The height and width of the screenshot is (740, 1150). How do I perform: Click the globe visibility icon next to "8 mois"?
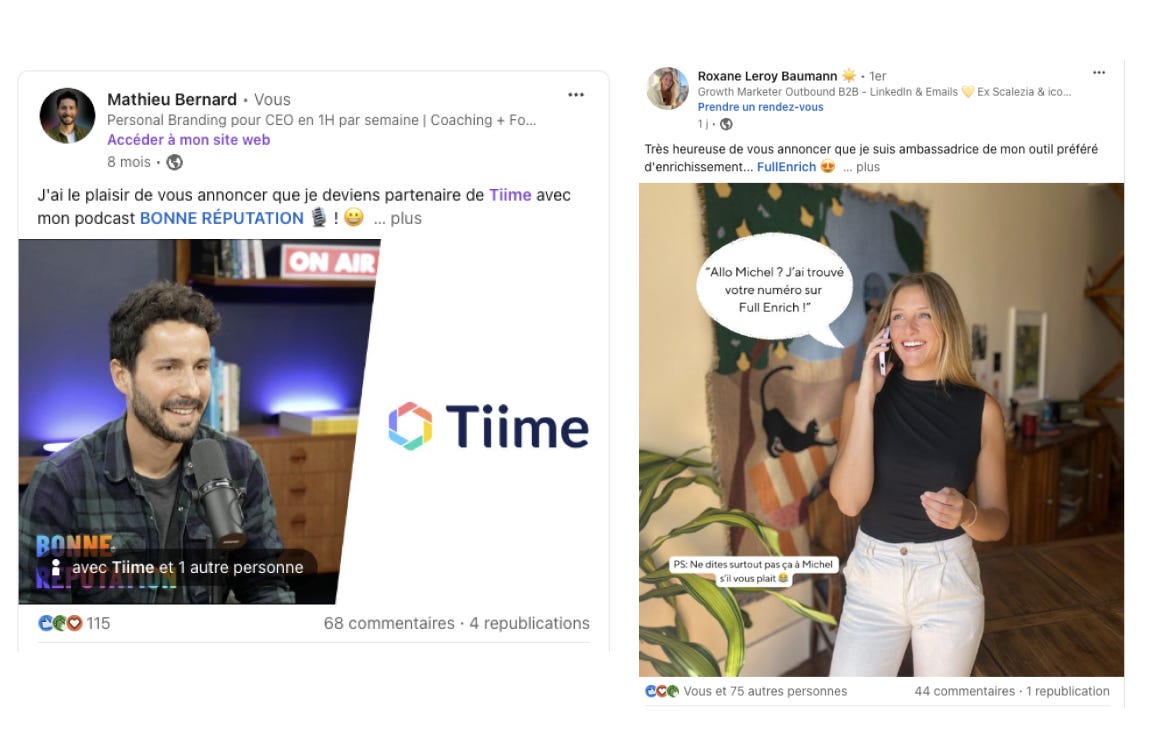[175, 162]
